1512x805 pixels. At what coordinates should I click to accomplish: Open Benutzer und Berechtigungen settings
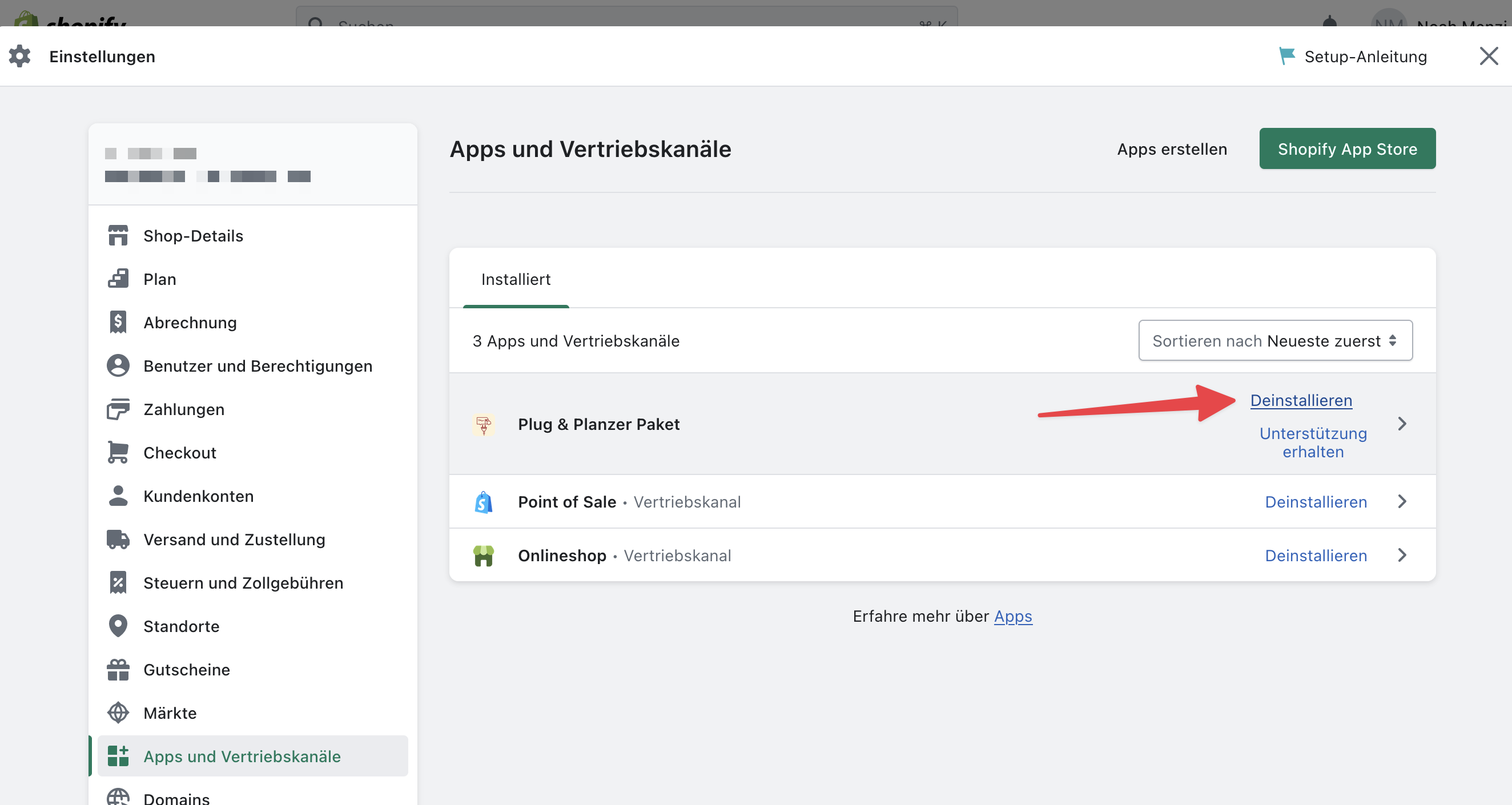point(258,366)
